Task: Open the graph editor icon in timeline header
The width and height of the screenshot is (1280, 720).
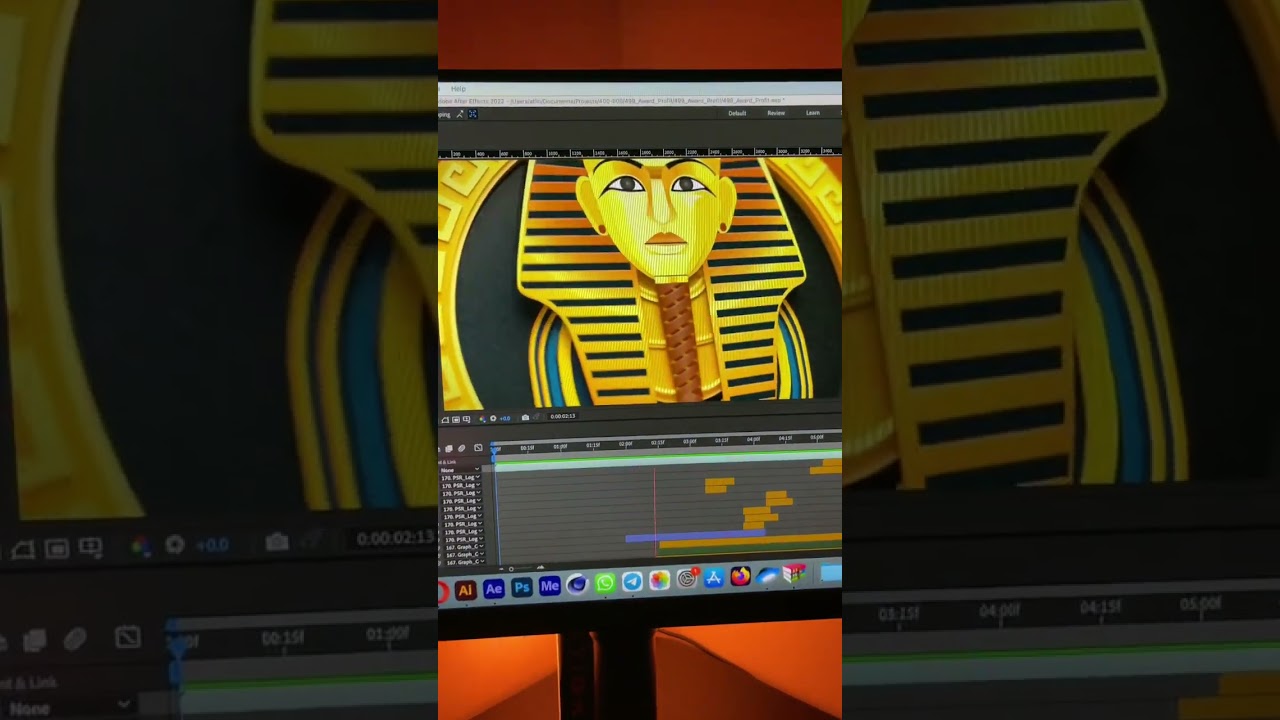Action: (x=478, y=448)
